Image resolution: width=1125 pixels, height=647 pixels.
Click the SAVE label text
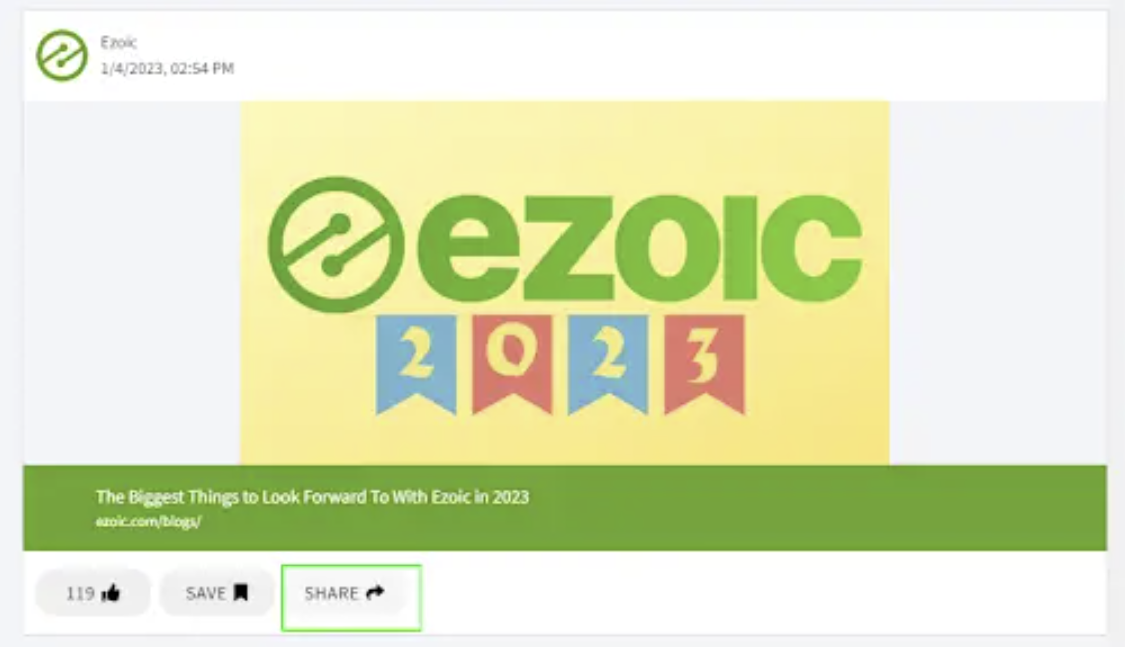206,593
